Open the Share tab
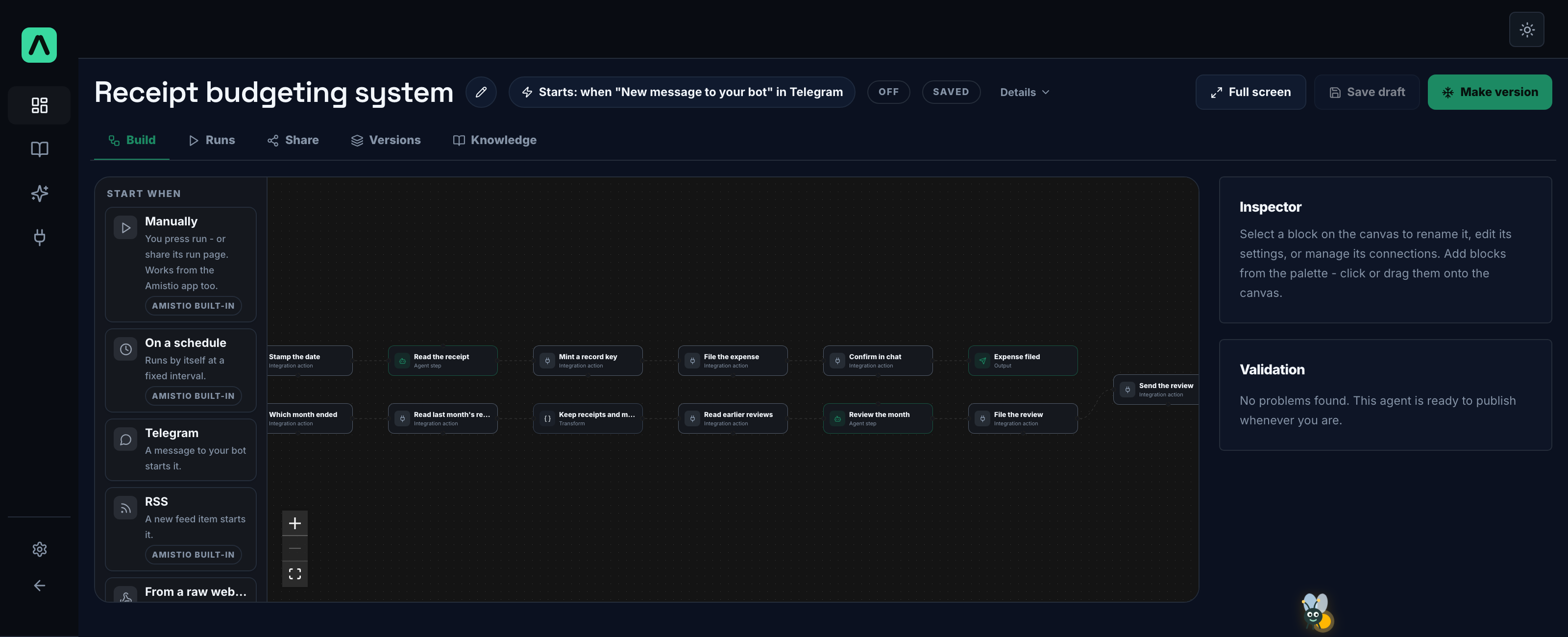This screenshot has height=637, width=1568. [293, 140]
